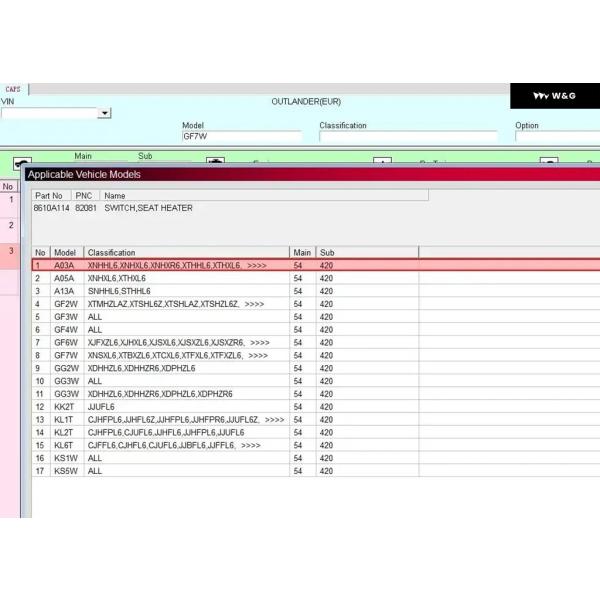Select row 15 model KL6T
The image size is (600, 600).
point(63,445)
